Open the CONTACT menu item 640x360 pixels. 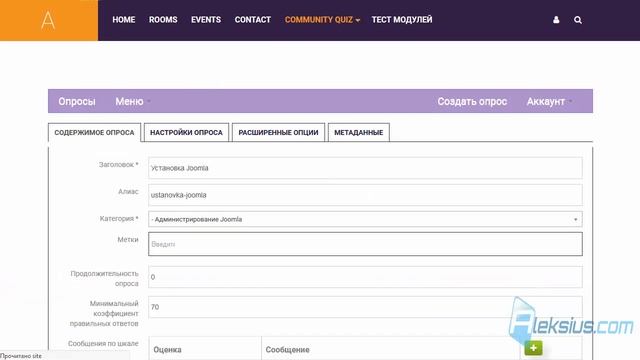tap(253, 20)
